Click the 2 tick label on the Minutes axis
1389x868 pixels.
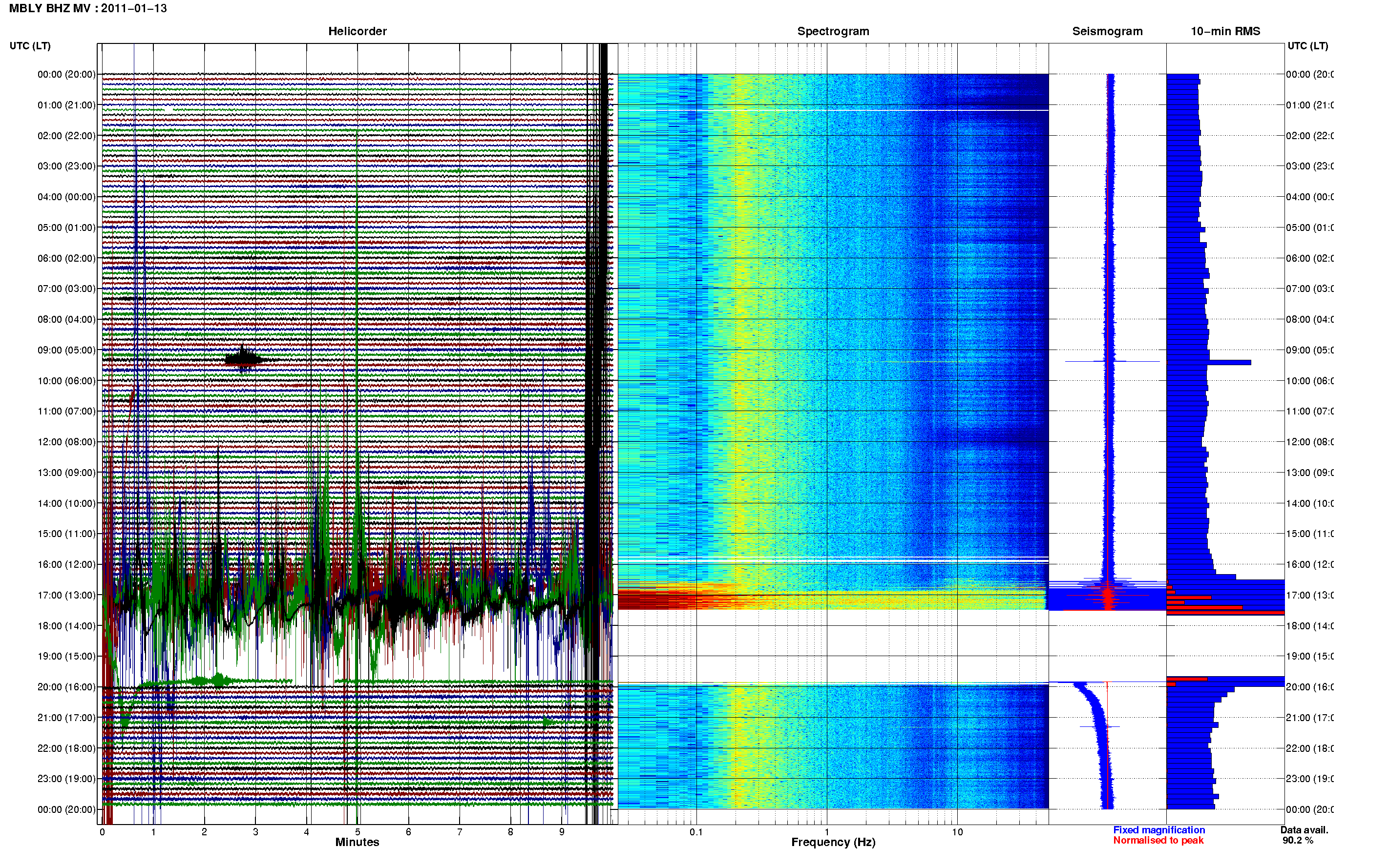[x=205, y=832]
